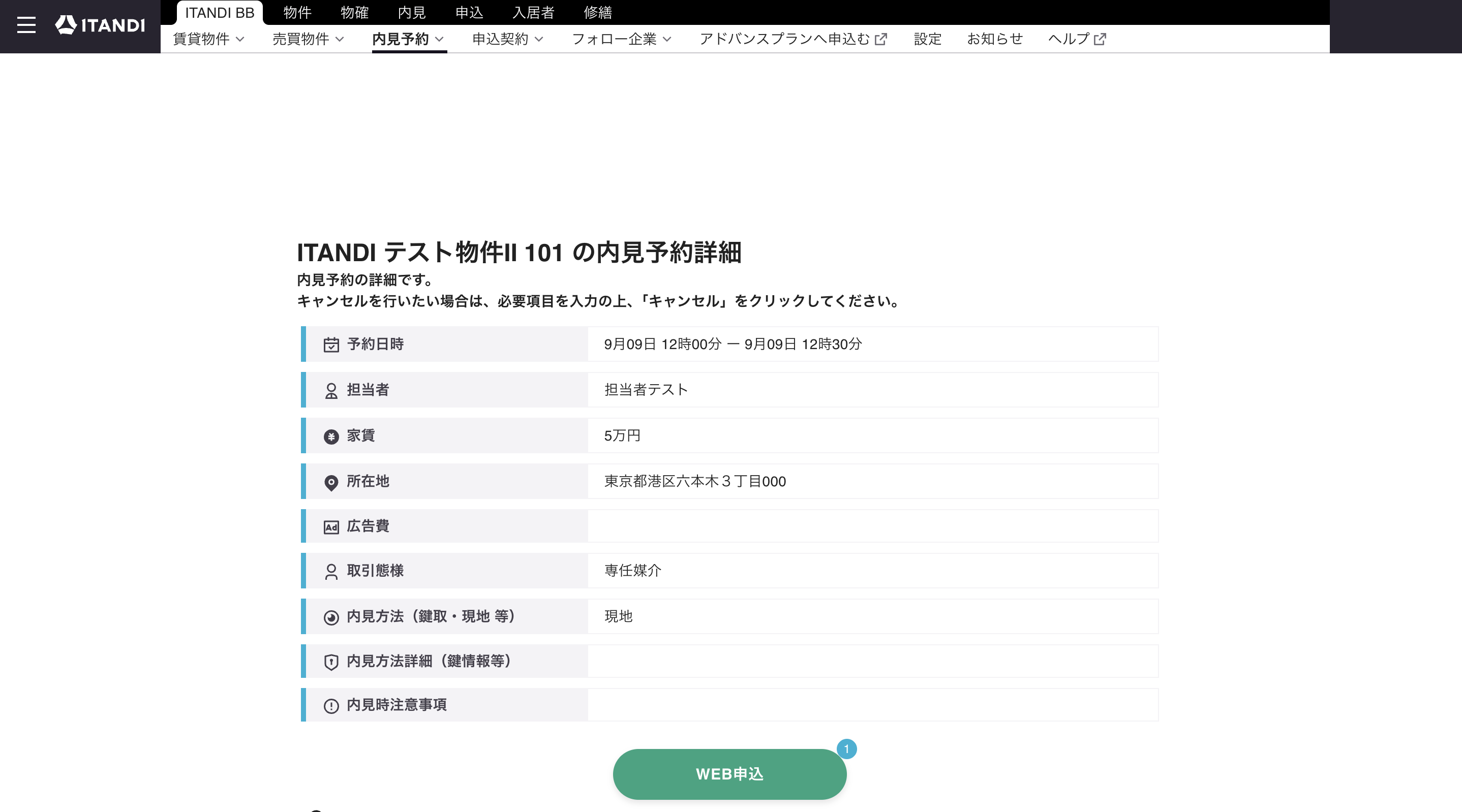Click the yen coin icon beside 家賃

tap(331, 436)
